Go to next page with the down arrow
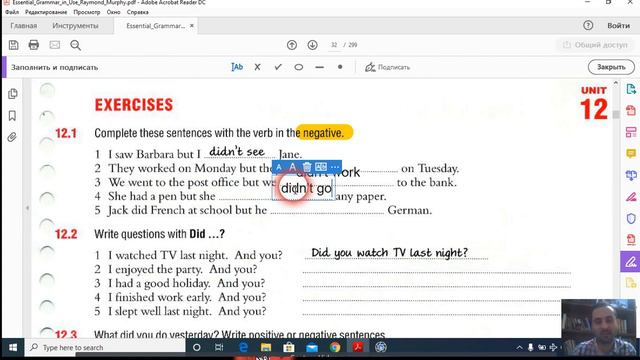640x360 pixels. (313, 45)
